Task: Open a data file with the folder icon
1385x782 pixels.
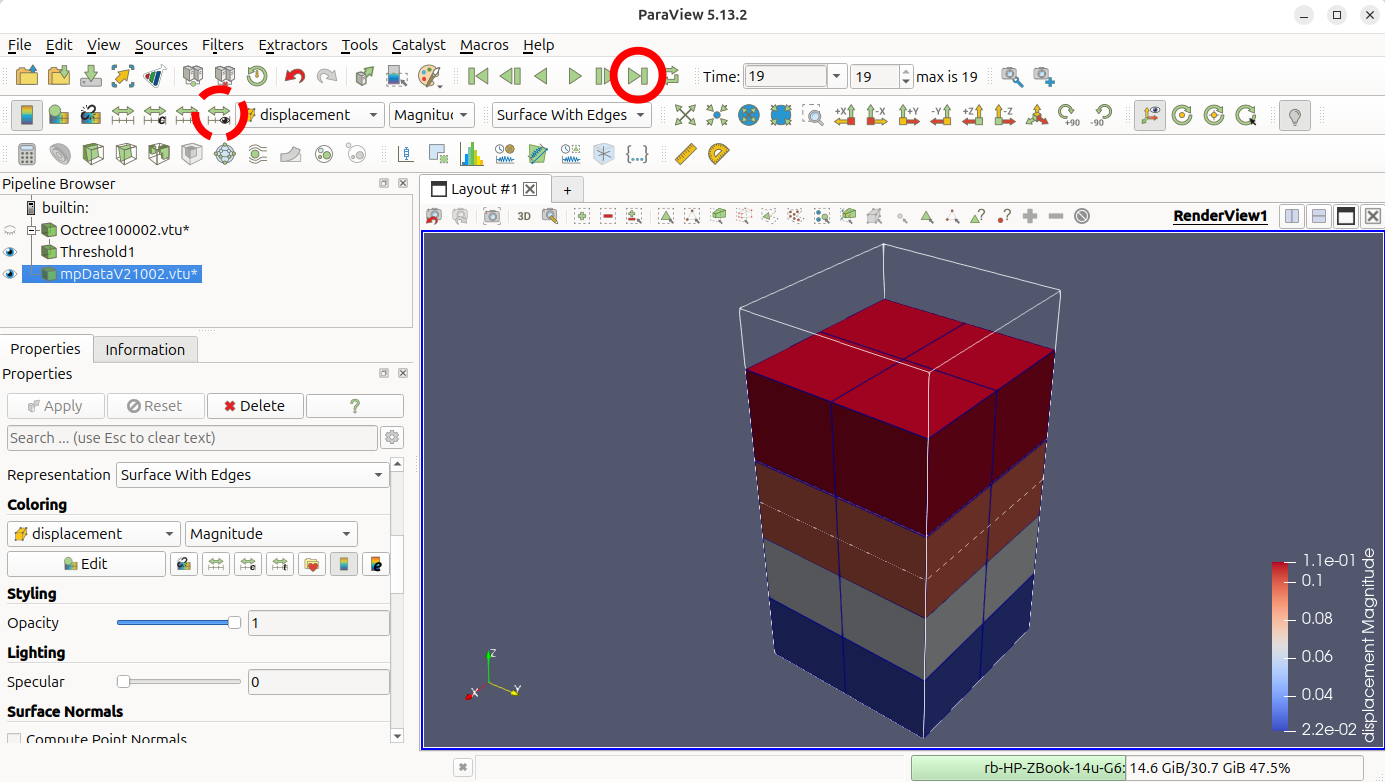Action: [27, 76]
